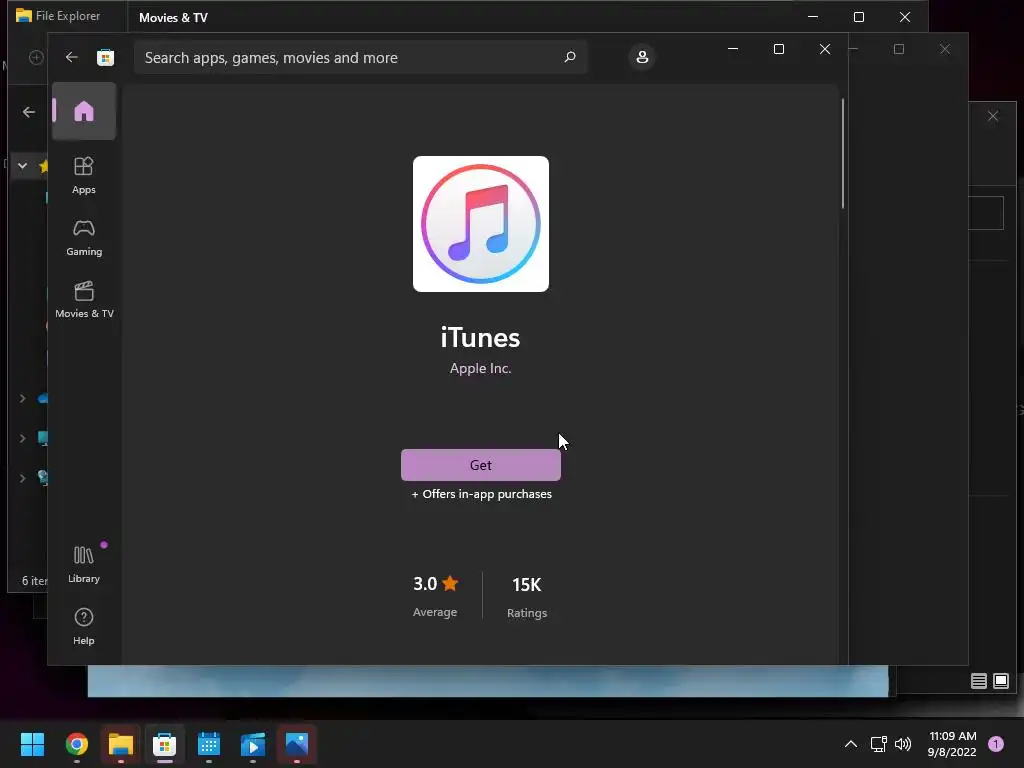Click the network status tray icon
Screen dimensions: 1024x768
[x=878, y=744]
